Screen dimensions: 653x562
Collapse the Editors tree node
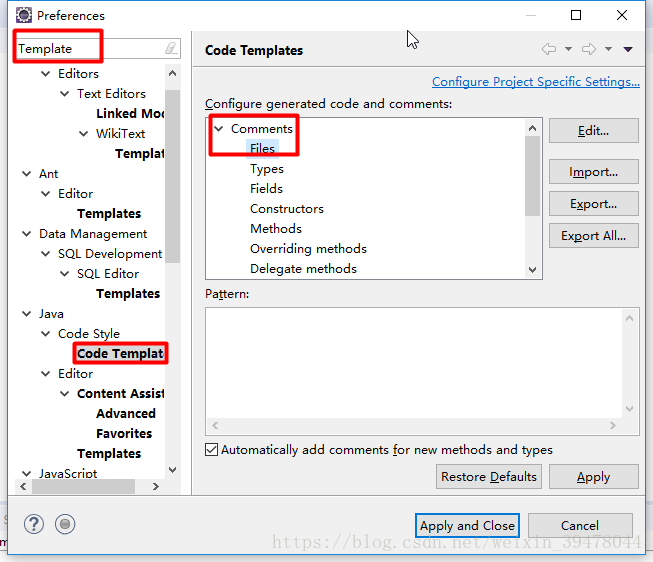pos(45,74)
